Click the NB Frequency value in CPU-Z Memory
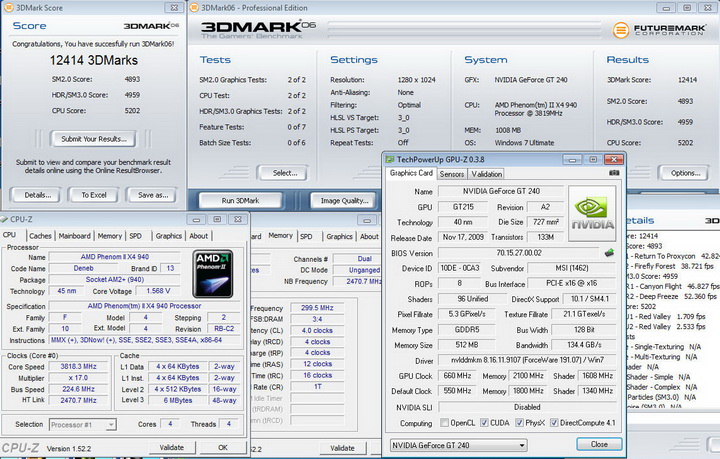 358,281
